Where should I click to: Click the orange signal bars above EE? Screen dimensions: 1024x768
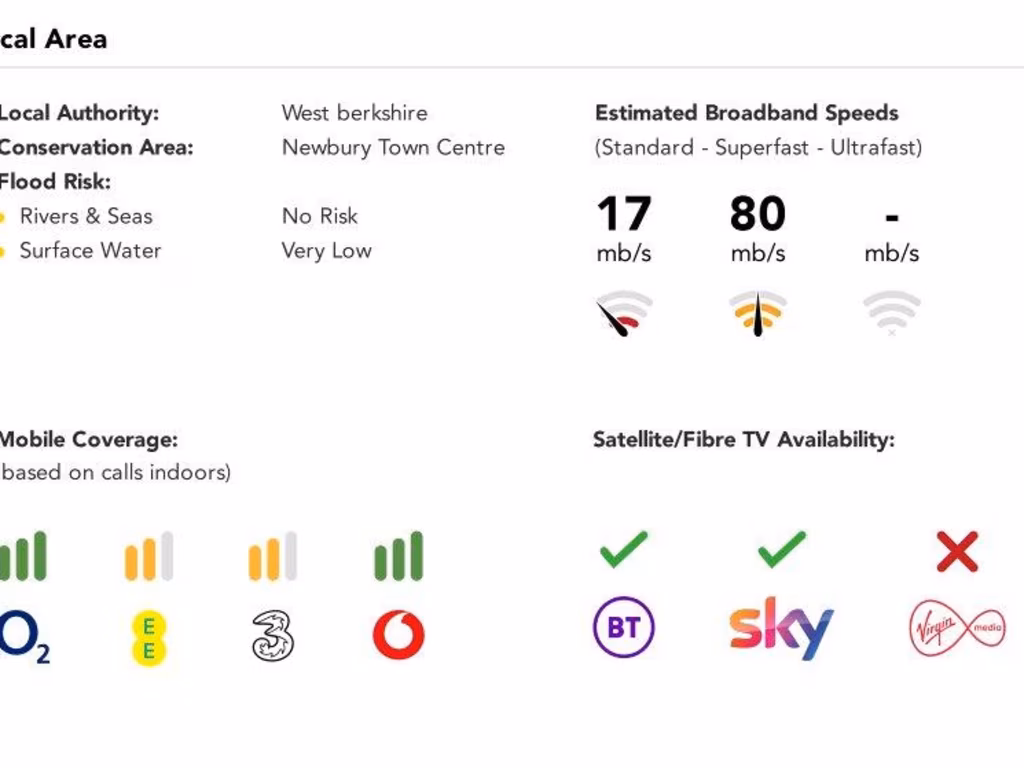[x=149, y=557]
